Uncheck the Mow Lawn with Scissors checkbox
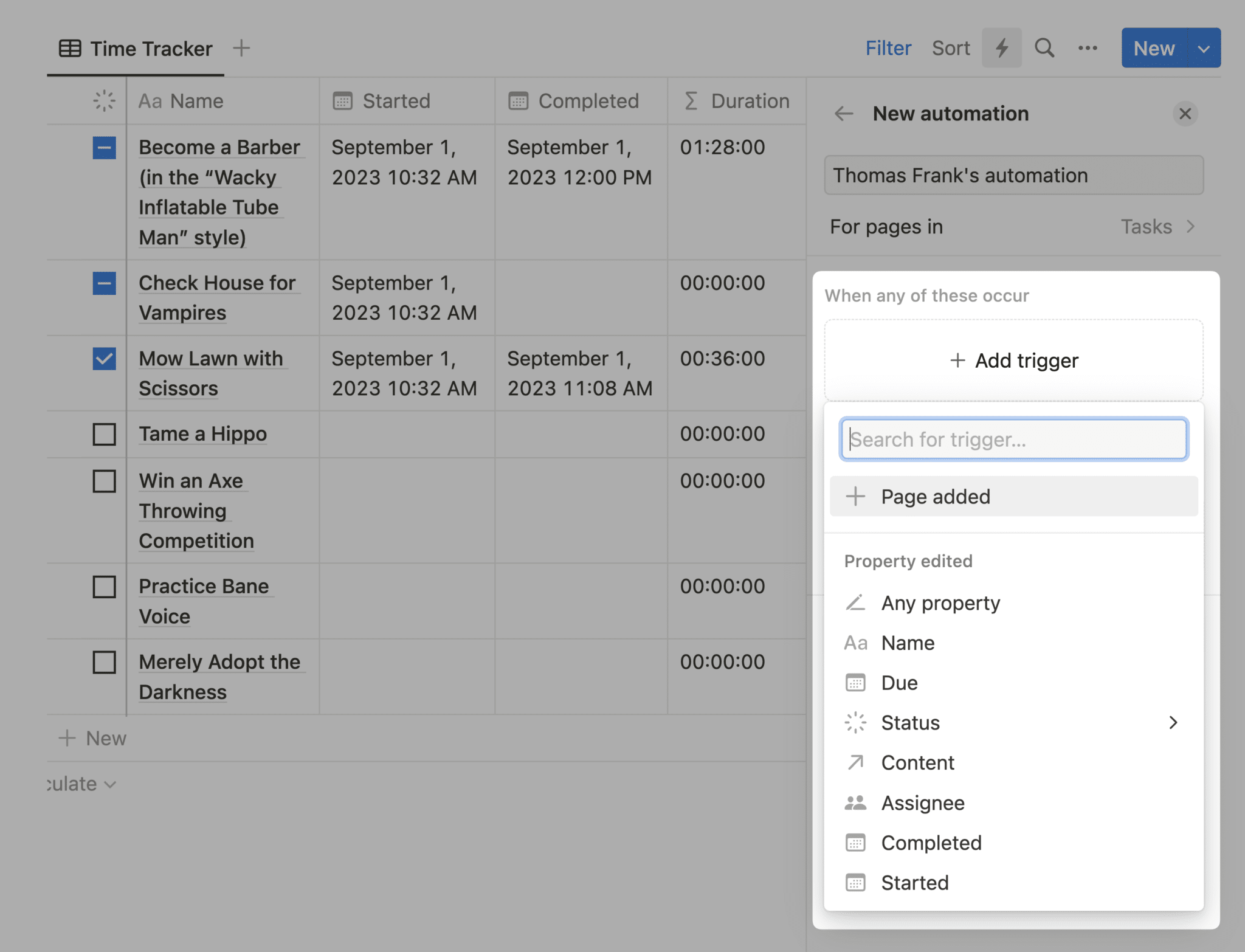This screenshot has height=952, width=1245. (104, 359)
